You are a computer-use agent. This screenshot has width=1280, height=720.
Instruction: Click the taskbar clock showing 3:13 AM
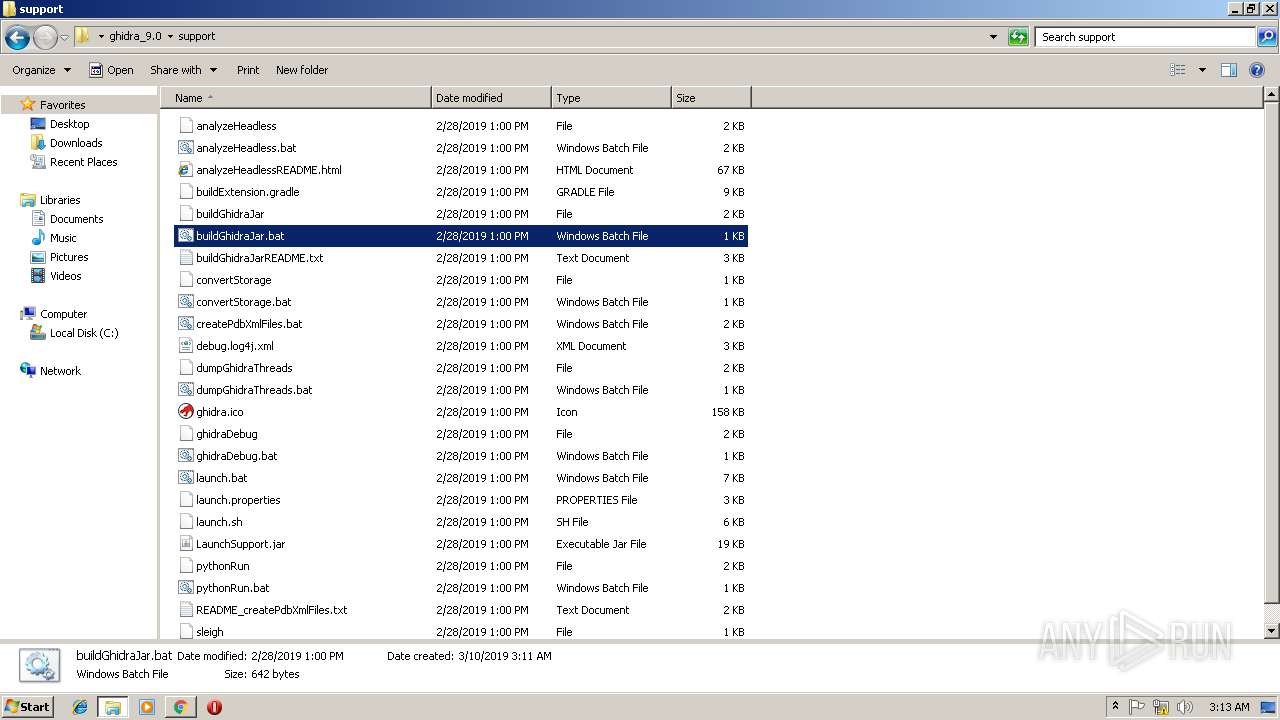[1229, 707]
